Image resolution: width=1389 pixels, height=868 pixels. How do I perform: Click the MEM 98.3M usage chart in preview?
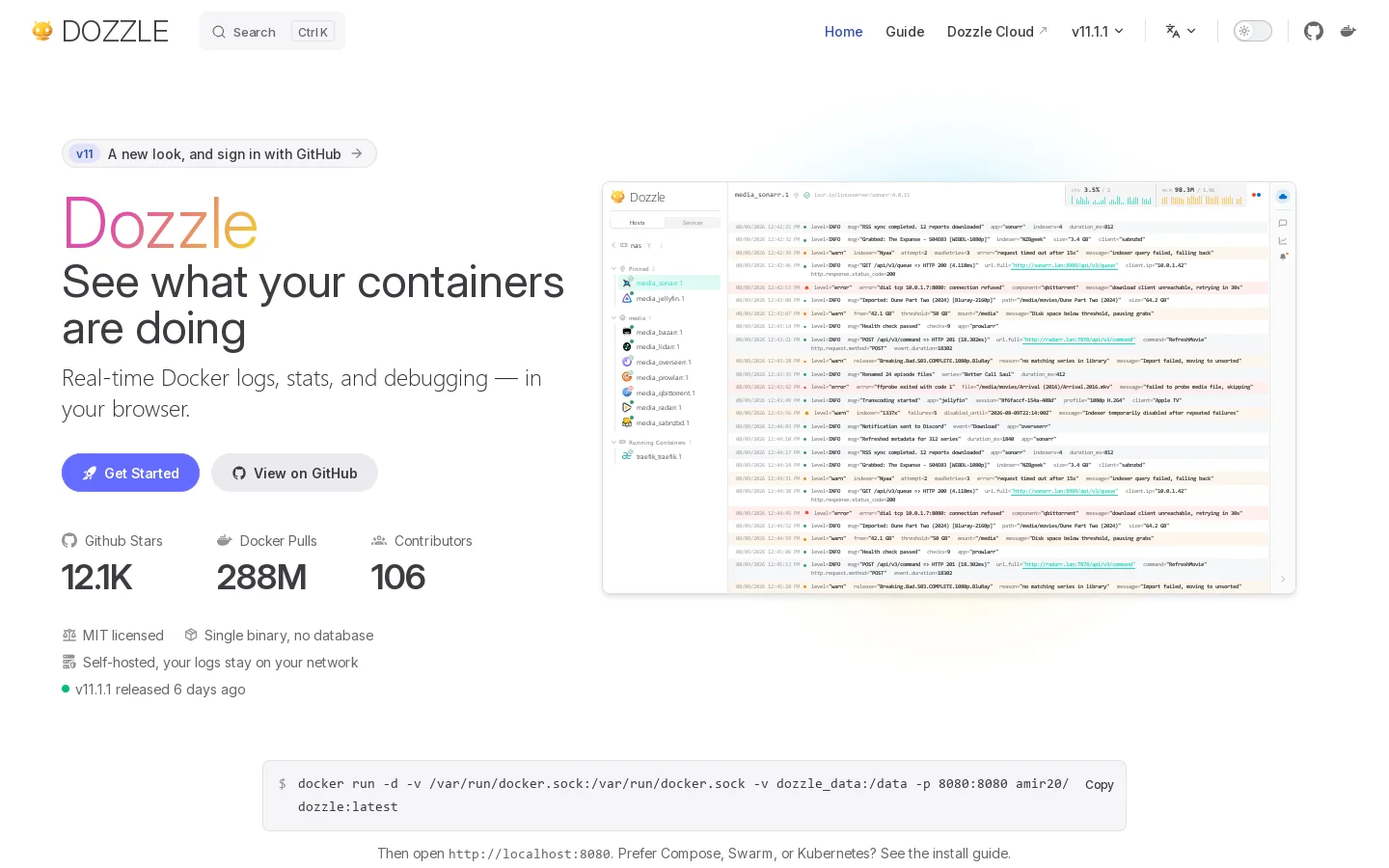[x=1202, y=196]
